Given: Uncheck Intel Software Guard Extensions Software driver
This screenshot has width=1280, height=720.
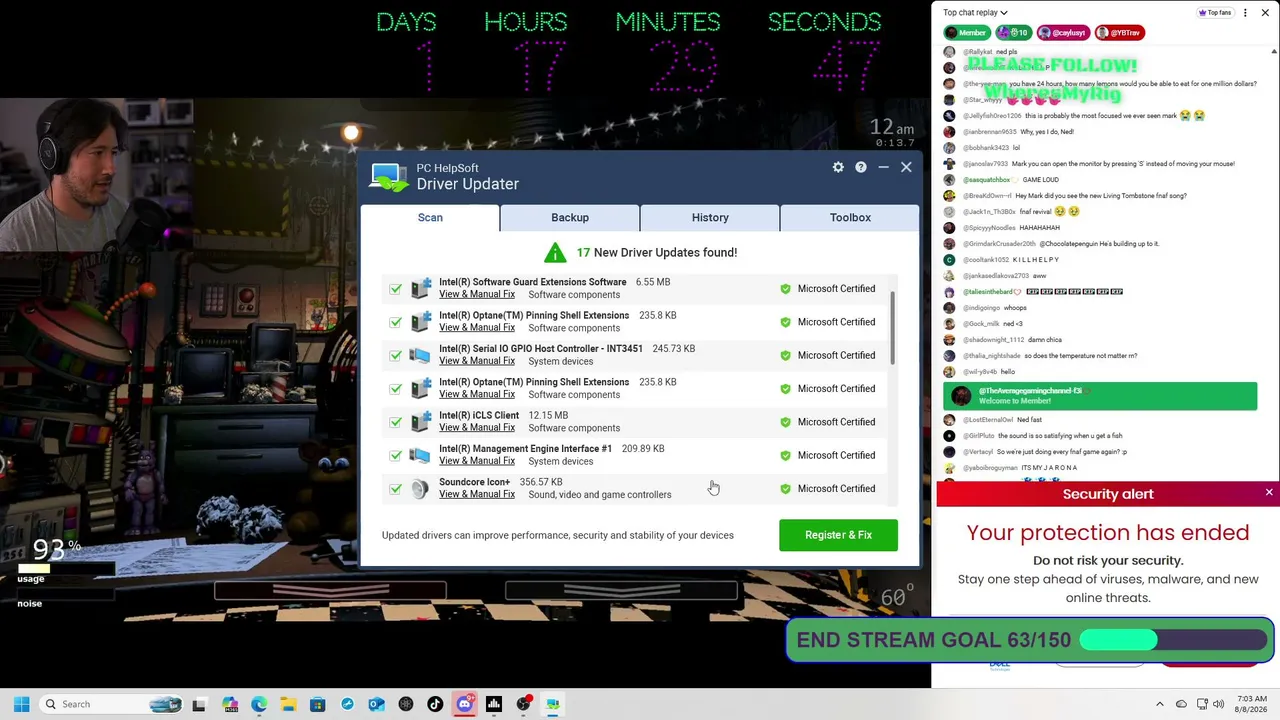Looking at the screenshot, I should point(396,289).
